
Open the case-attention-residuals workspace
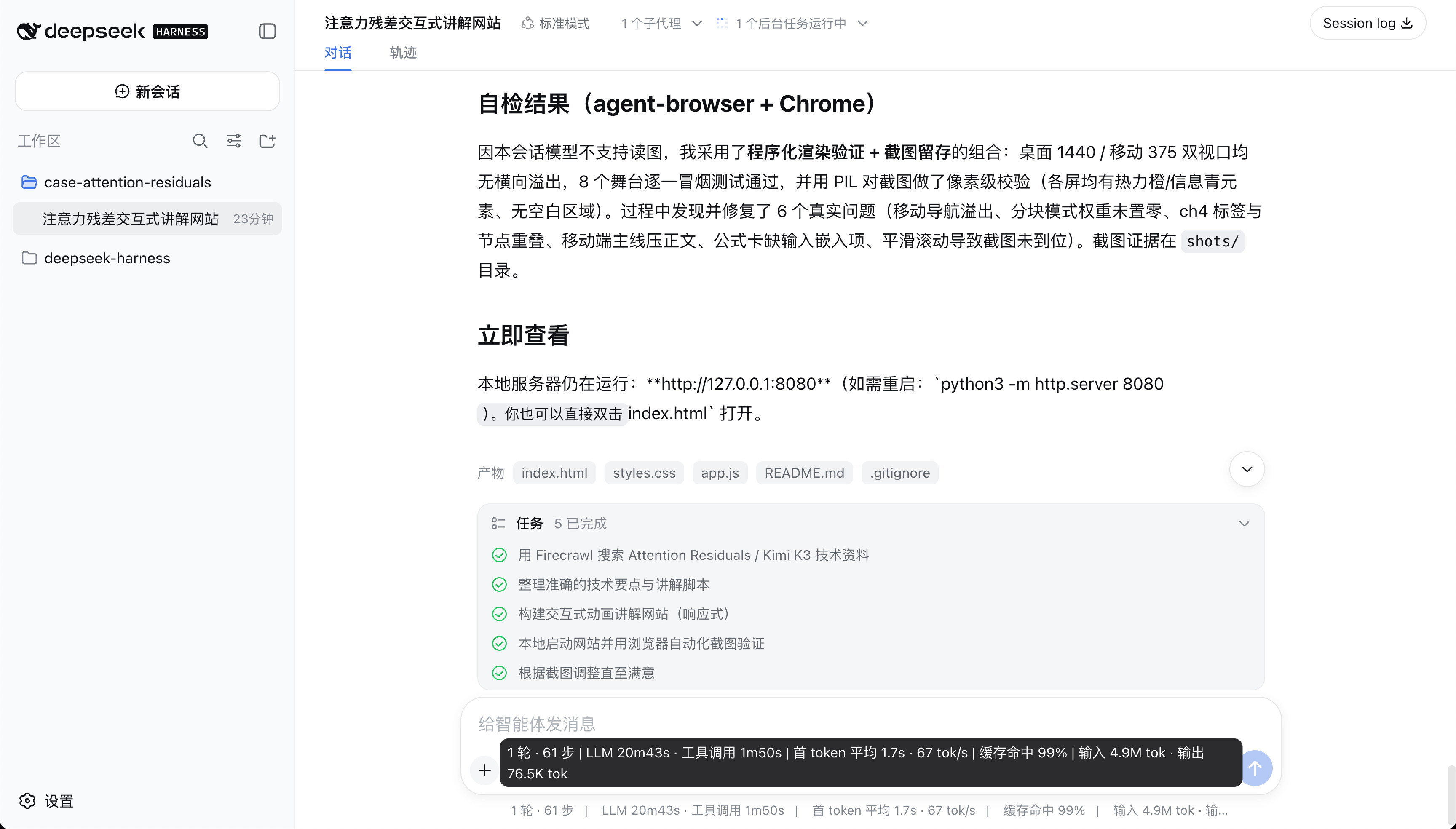[x=147, y=182]
